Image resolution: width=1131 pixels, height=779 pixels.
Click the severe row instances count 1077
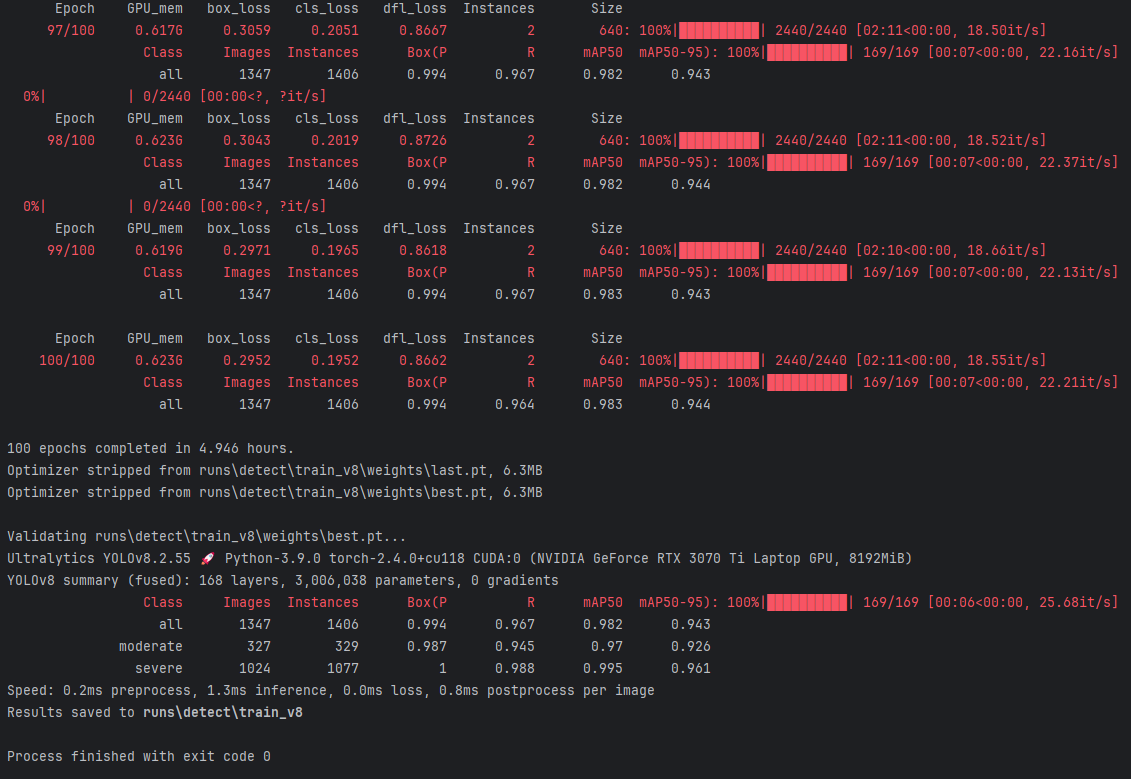coord(343,669)
